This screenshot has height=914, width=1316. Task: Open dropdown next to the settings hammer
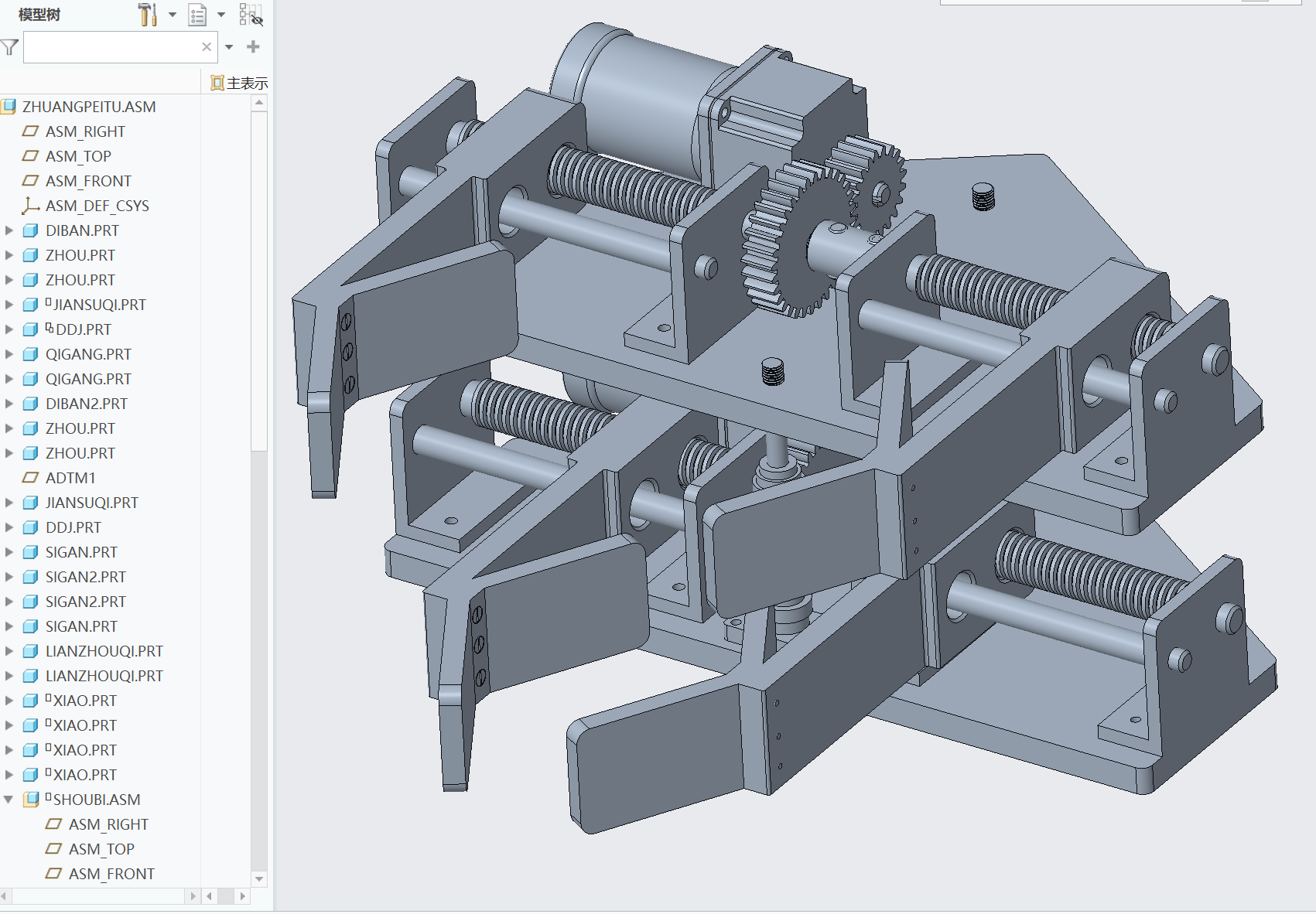point(173,15)
